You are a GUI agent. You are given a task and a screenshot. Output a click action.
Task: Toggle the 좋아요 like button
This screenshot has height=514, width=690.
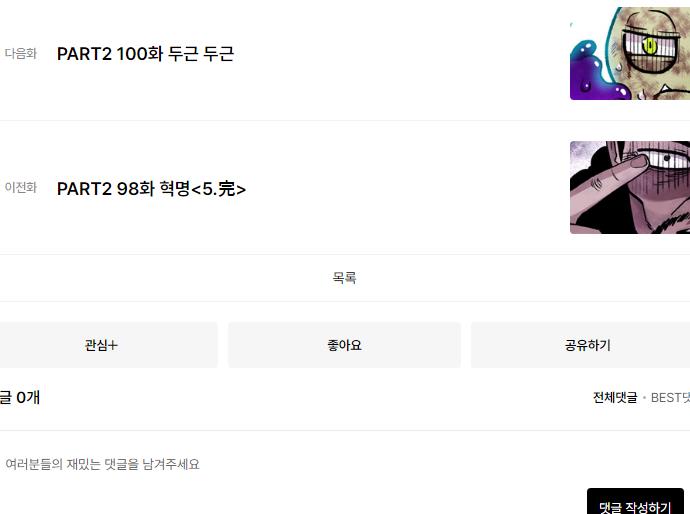(x=345, y=345)
